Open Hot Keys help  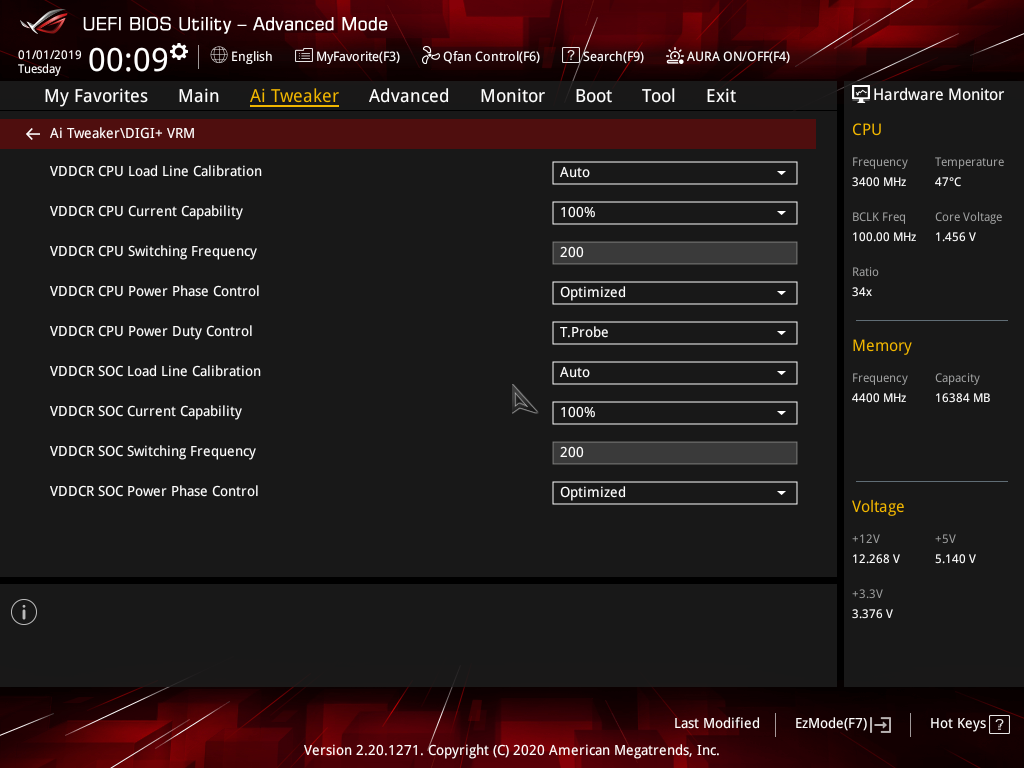969,724
